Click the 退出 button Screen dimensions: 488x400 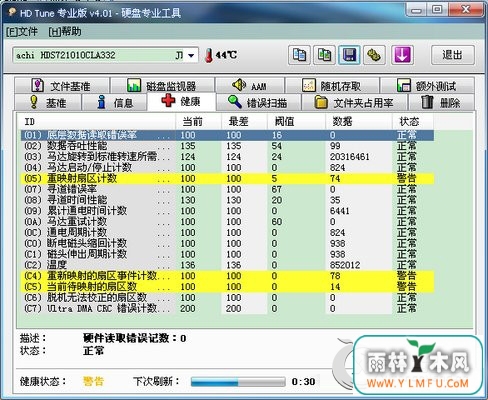(x=452, y=55)
